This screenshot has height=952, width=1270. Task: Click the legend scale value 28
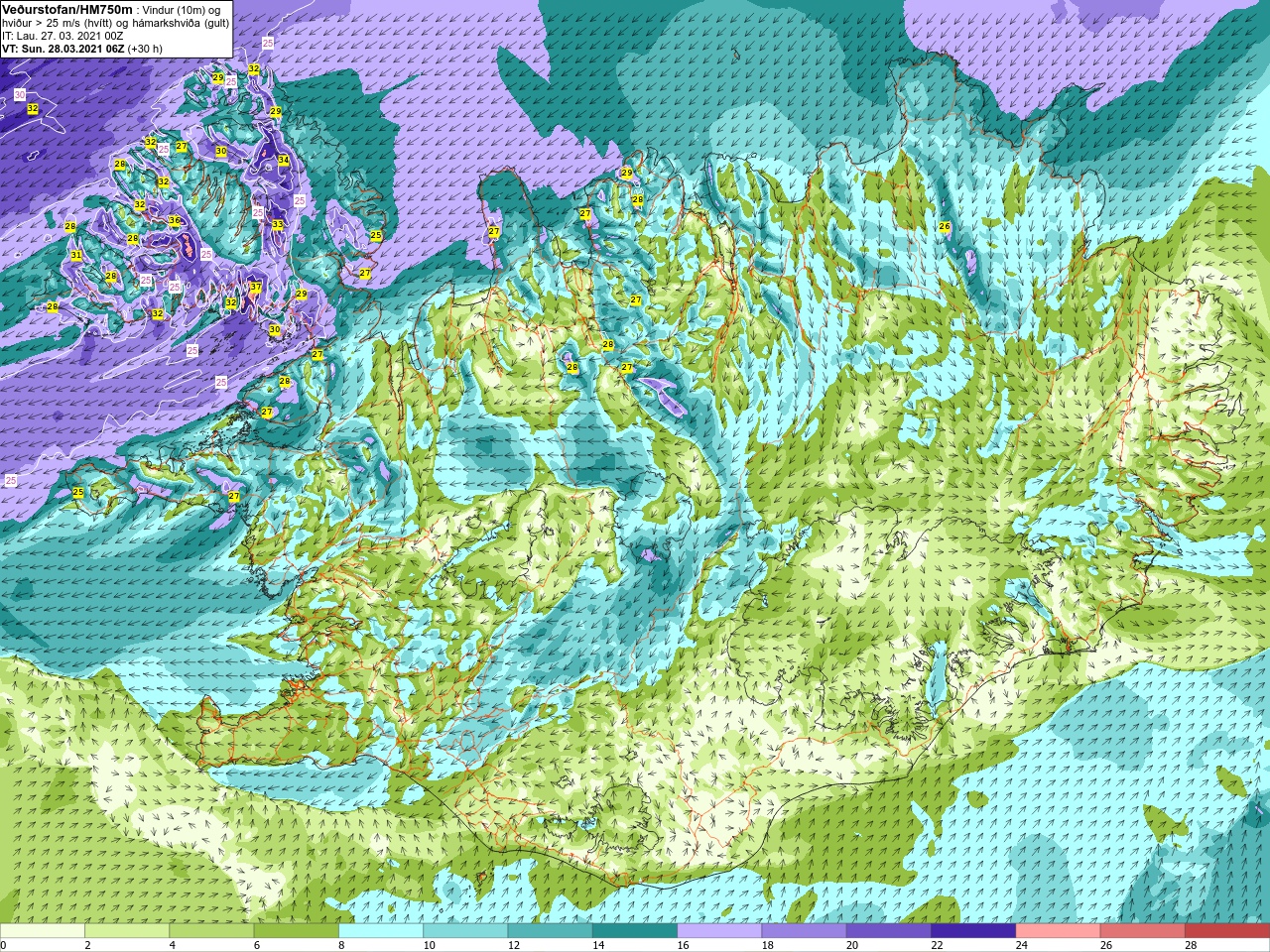click(1191, 945)
